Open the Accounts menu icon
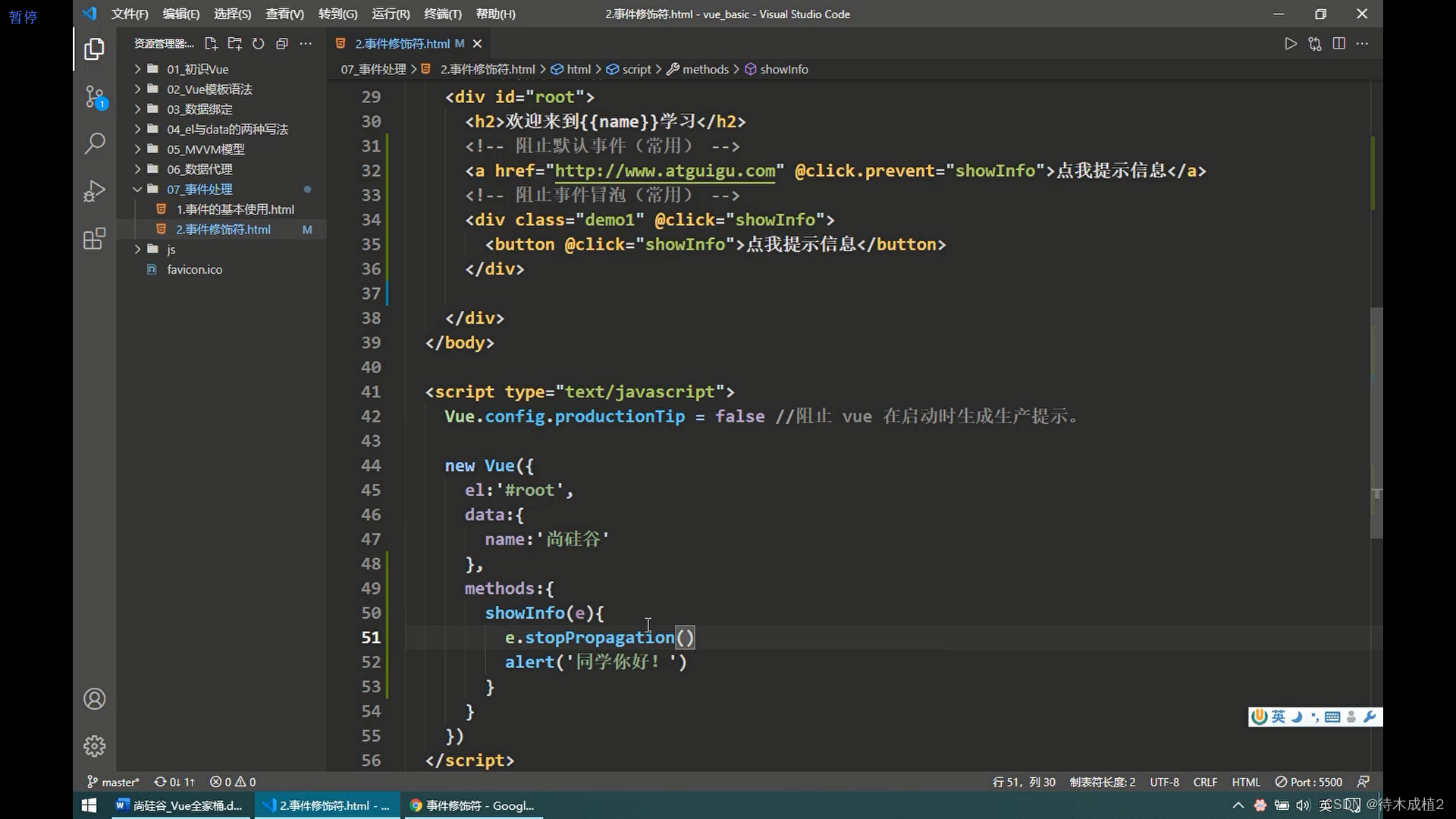Viewport: 1456px width, 819px height. click(94, 698)
